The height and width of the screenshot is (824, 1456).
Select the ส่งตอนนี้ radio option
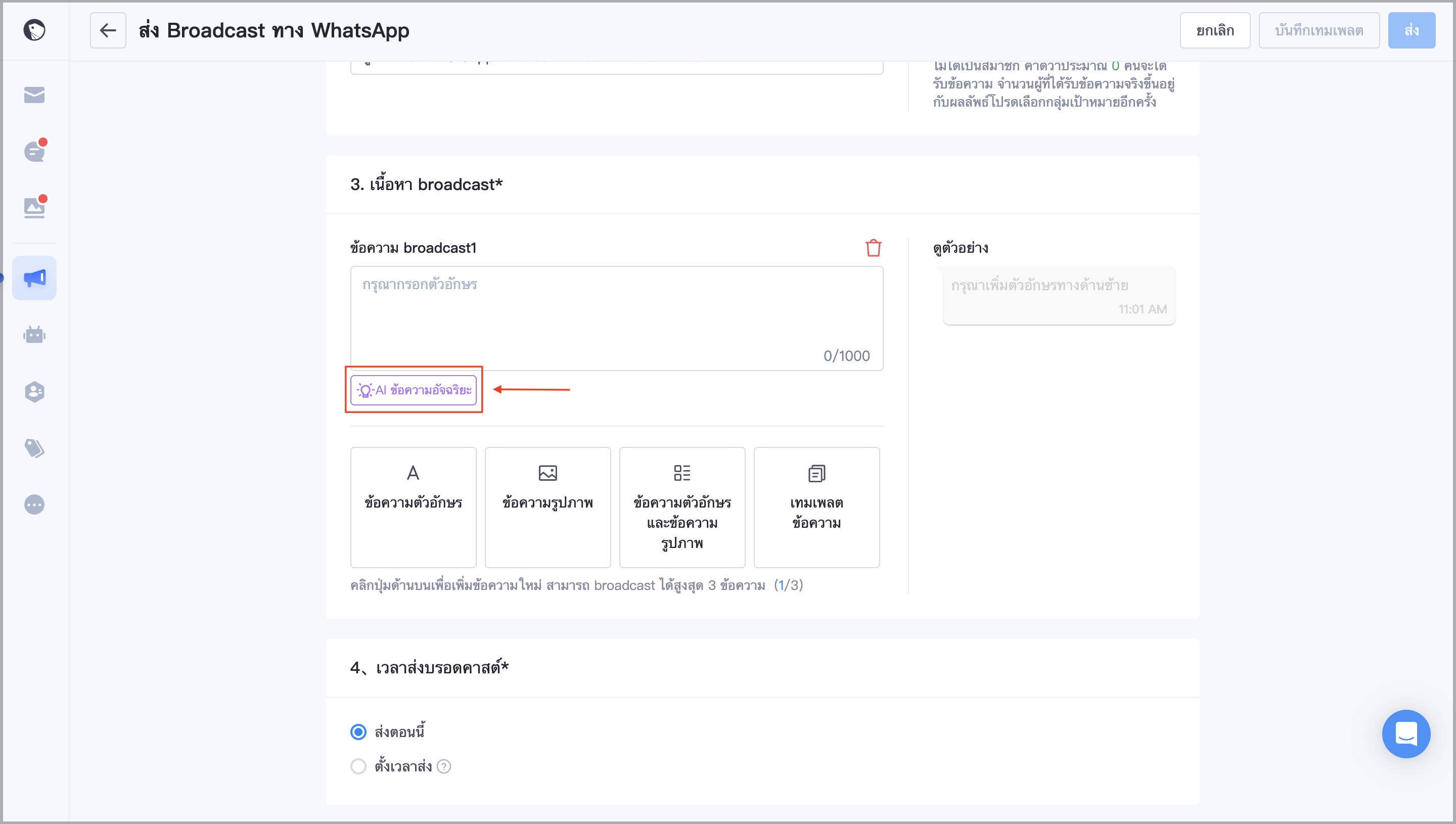click(x=358, y=732)
